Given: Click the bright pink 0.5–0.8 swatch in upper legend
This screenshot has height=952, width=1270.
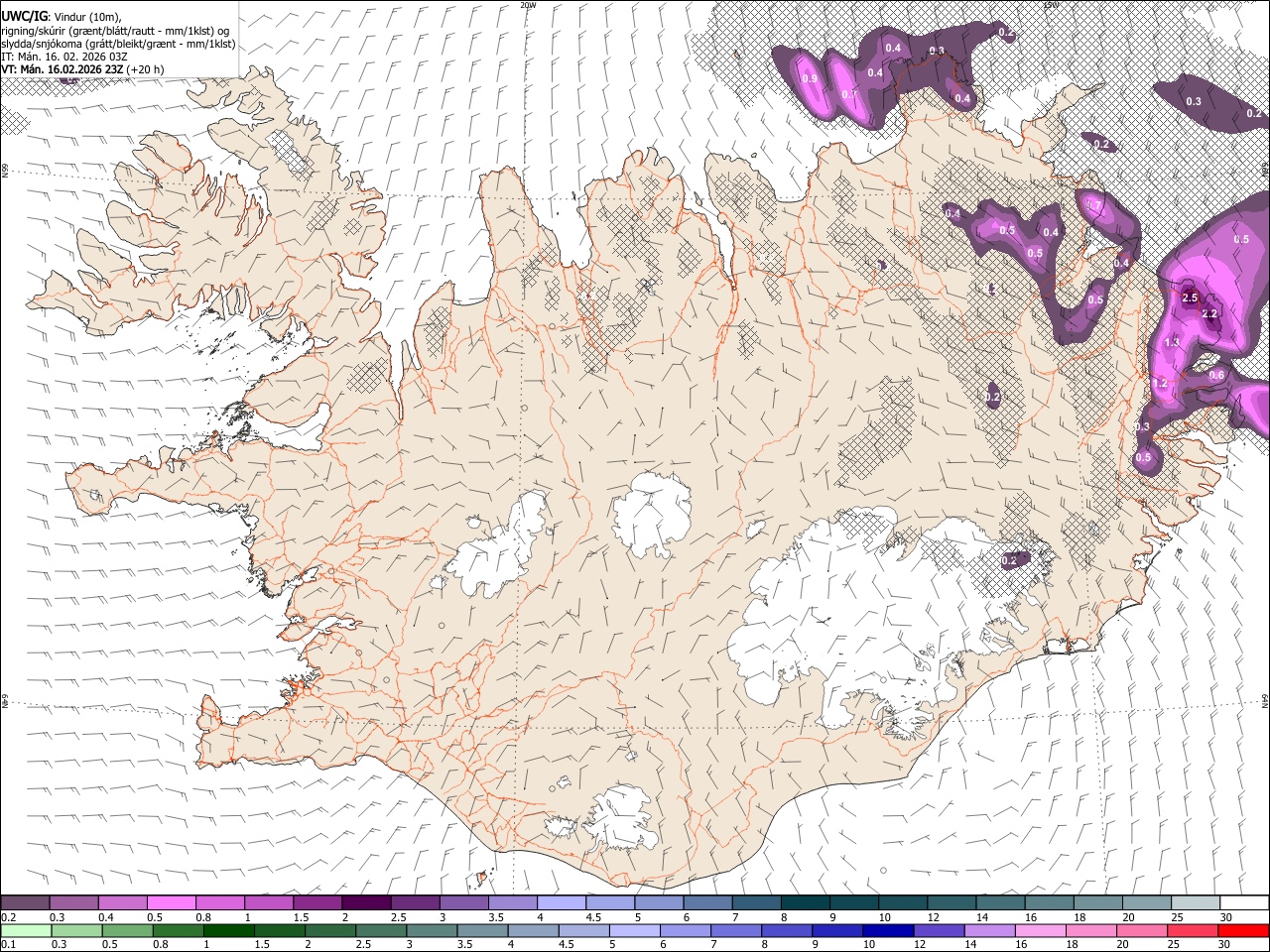Looking at the screenshot, I should tap(171, 902).
